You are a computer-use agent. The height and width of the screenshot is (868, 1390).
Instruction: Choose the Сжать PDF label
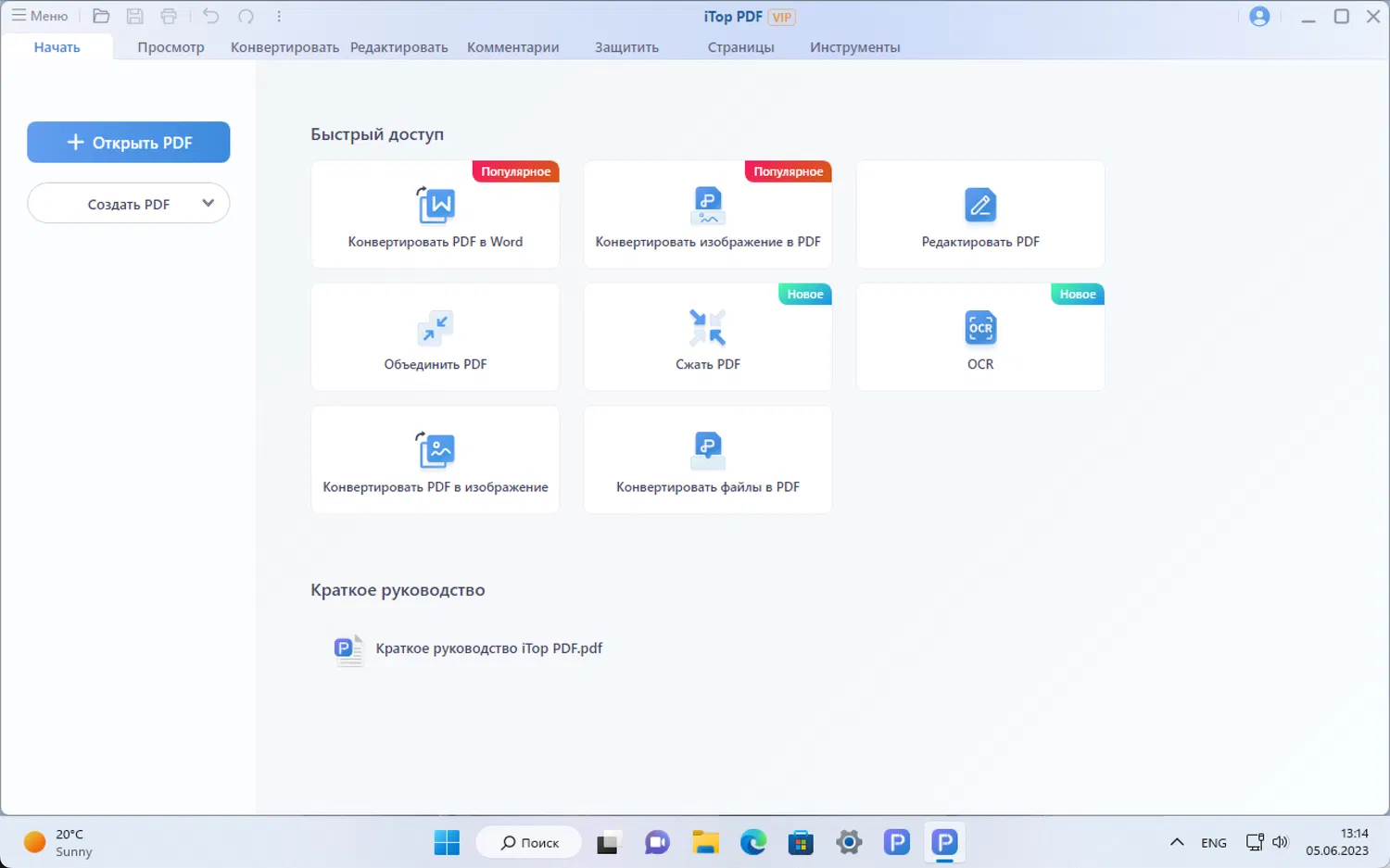pyautogui.click(x=708, y=364)
